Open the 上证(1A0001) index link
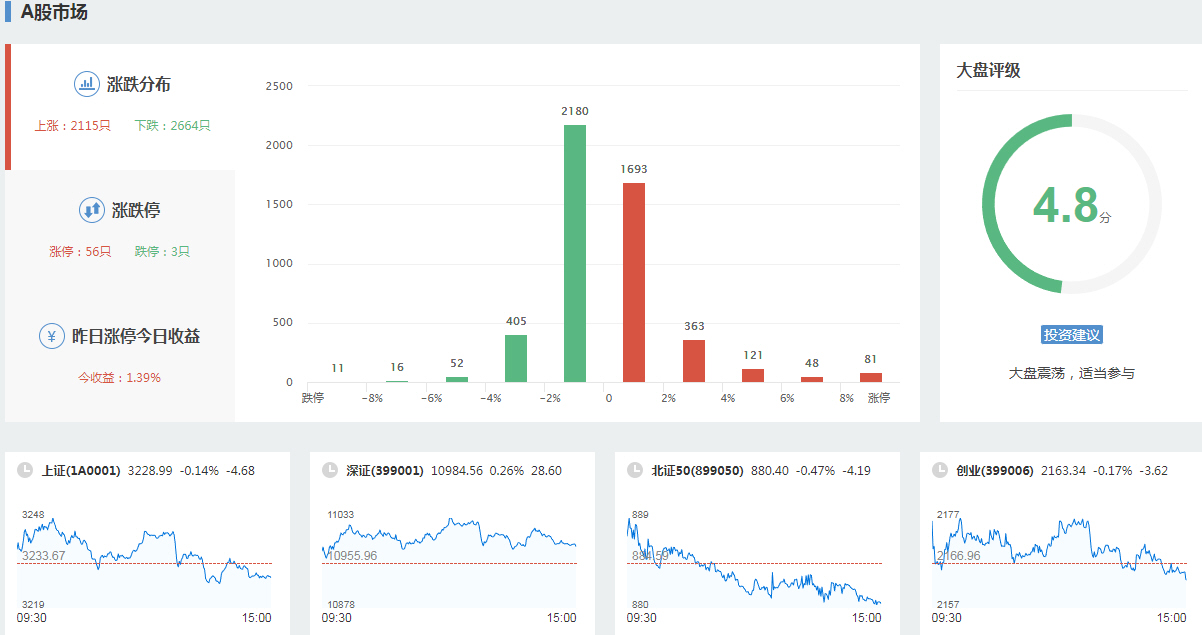Screen dimensions: 1202x635 [81, 470]
